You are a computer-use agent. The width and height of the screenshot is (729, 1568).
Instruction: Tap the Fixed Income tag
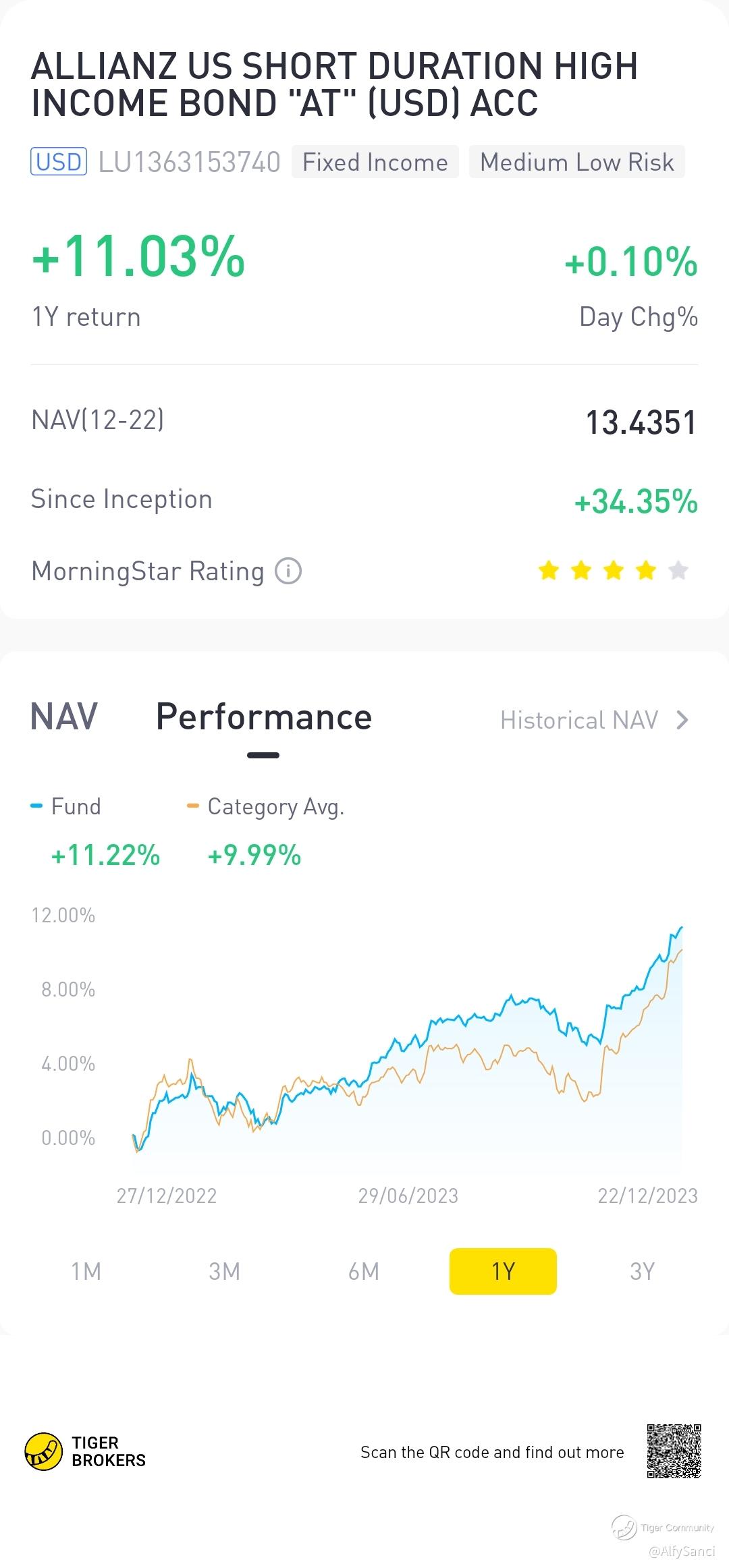pyautogui.click(x=375, y=162)
